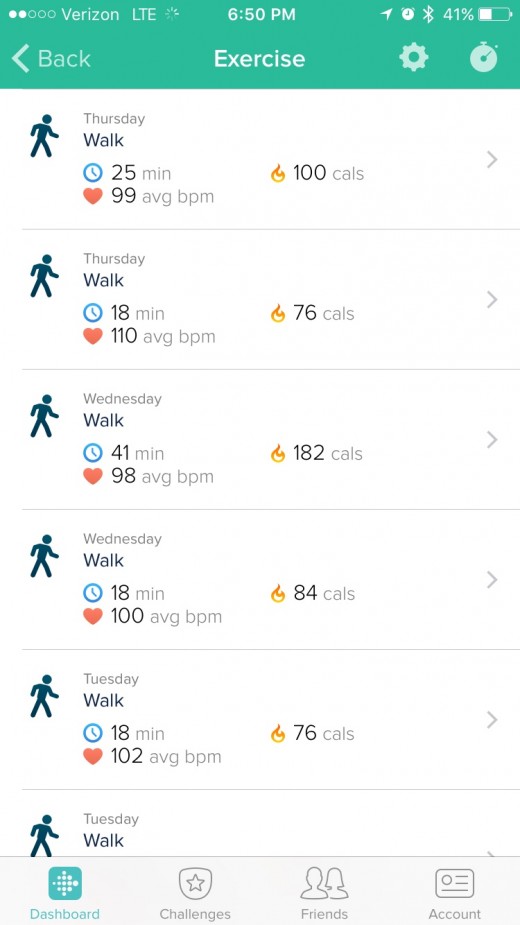This screenshot has width=520, height=925.
Task: Tap walking figure icon for Tuesday 76 cals walk
Action: pyautogui.click(x=44, y=696)
